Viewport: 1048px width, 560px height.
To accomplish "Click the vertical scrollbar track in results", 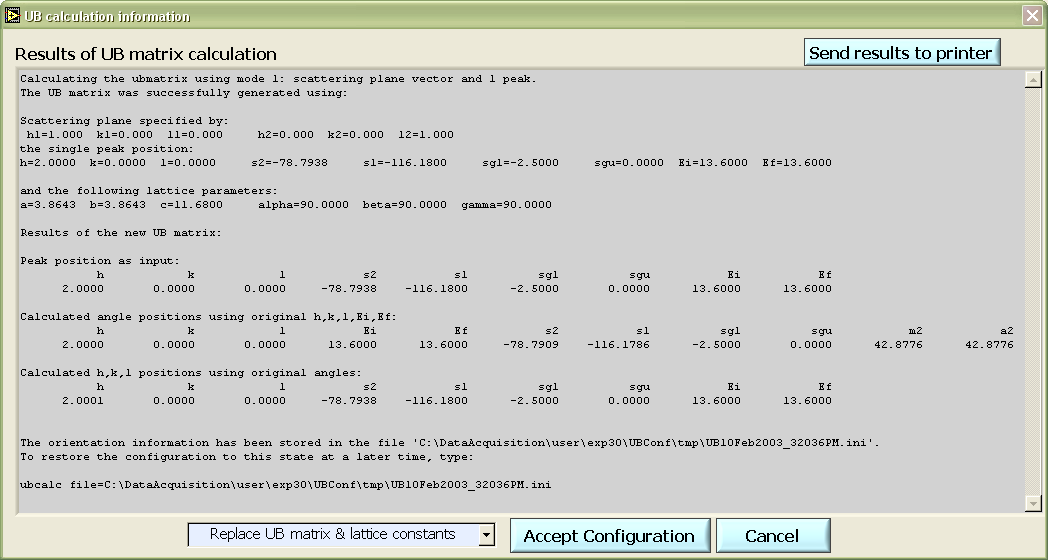I will (x=1033, y=290).
